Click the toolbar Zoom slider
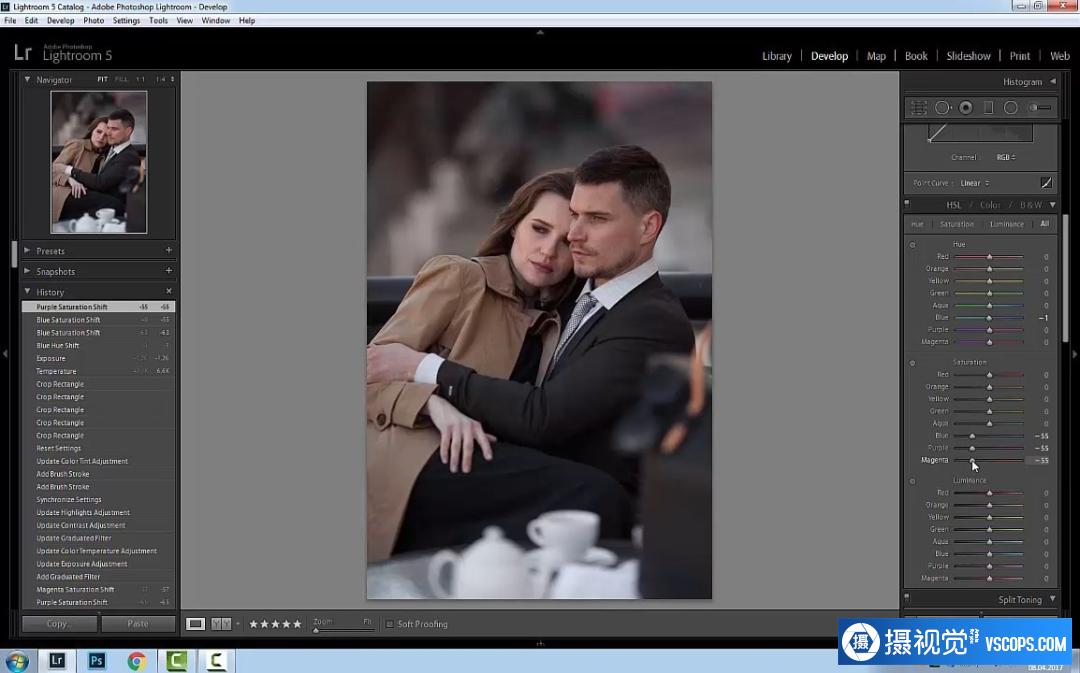 click(x=342, y=630)
